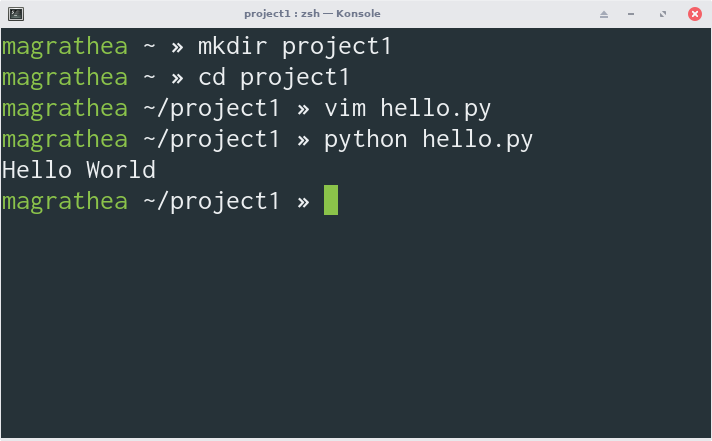Click the word 'vim' in the terminal
The height and width of the screenshot is (441, 712).
pos(345,109)
